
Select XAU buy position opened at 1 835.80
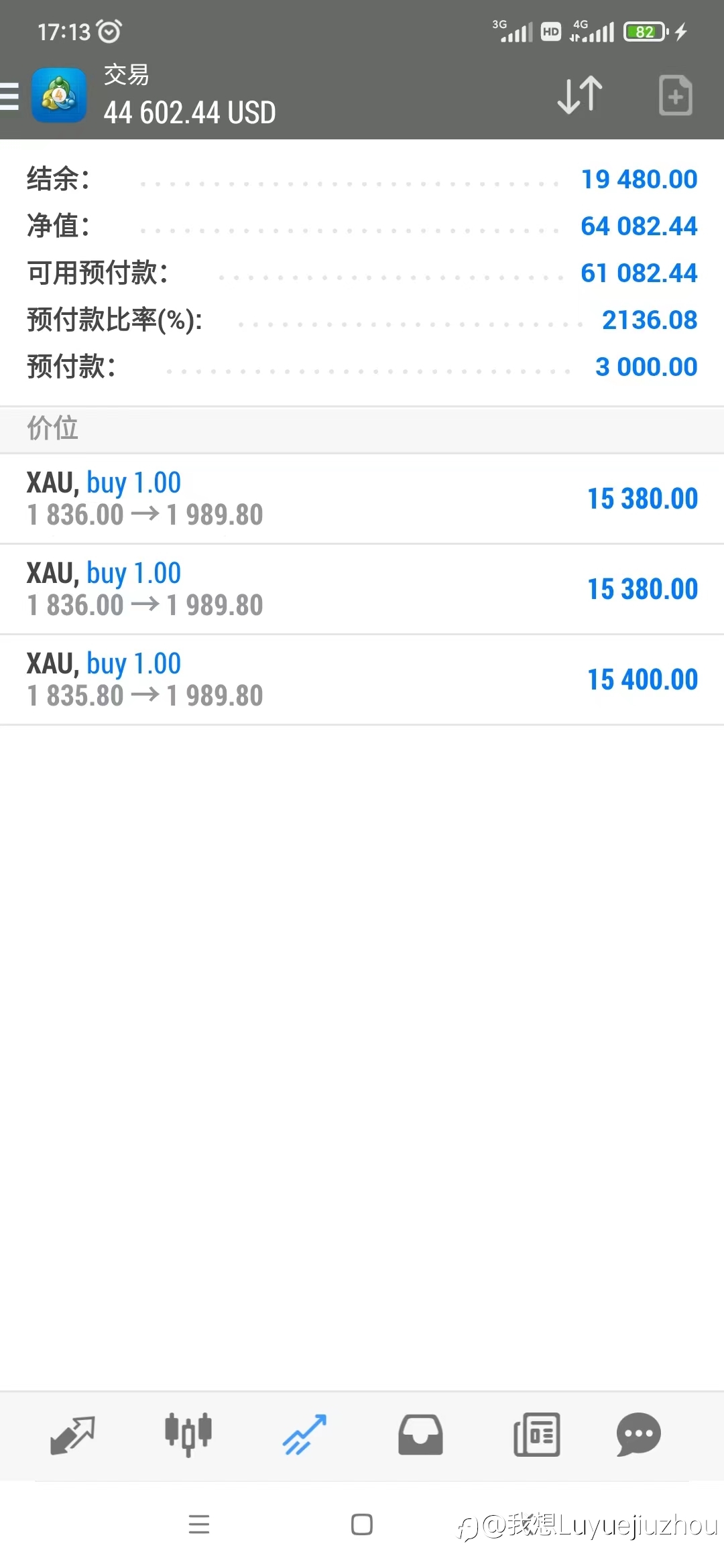[362, 679]
